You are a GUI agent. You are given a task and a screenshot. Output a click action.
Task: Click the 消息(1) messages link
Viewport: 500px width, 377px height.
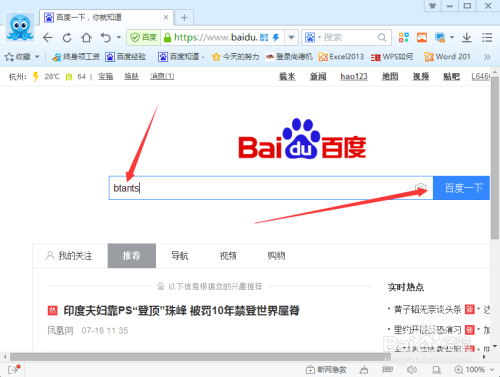tap(162, 76)
